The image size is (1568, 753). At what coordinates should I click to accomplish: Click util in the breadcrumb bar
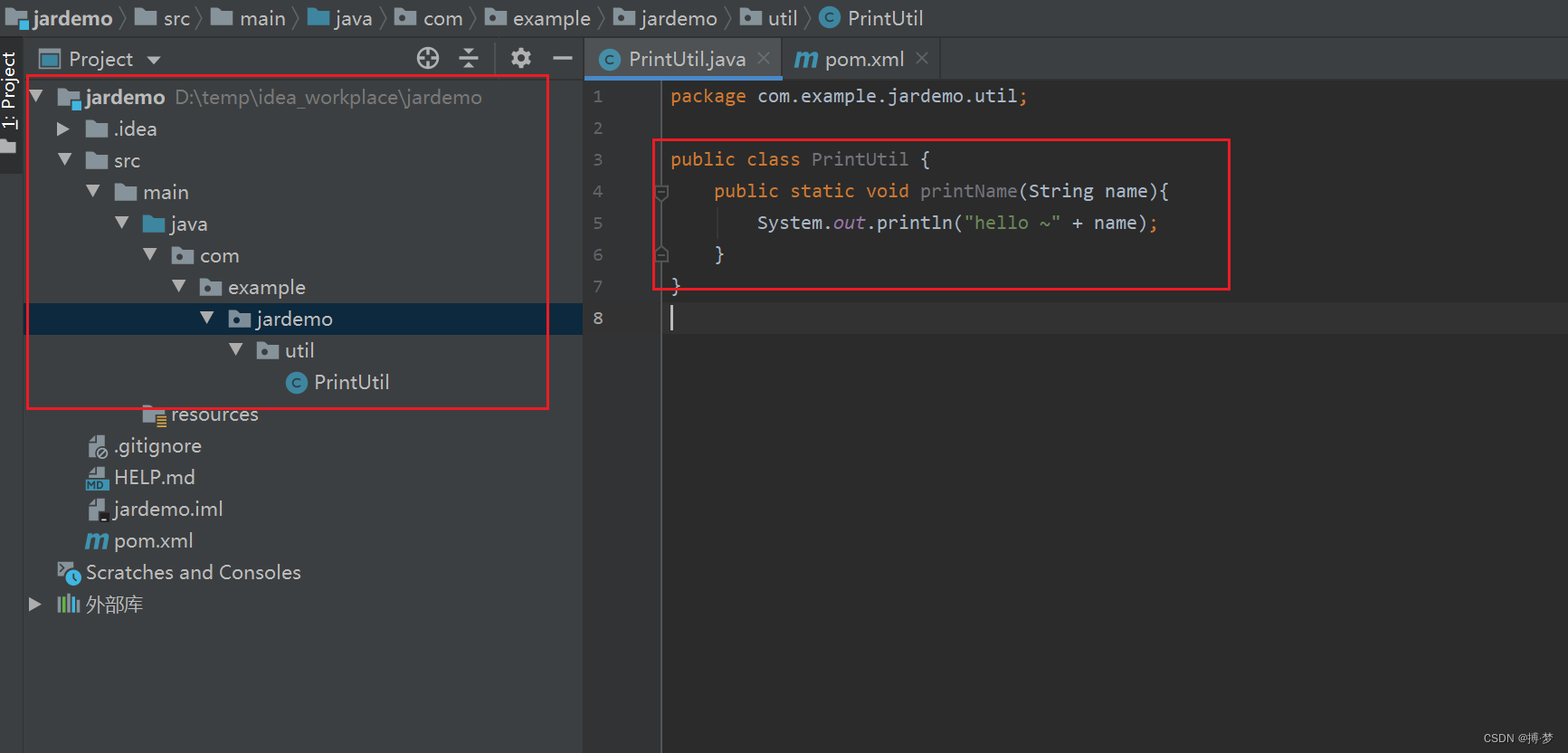(783, 18)
